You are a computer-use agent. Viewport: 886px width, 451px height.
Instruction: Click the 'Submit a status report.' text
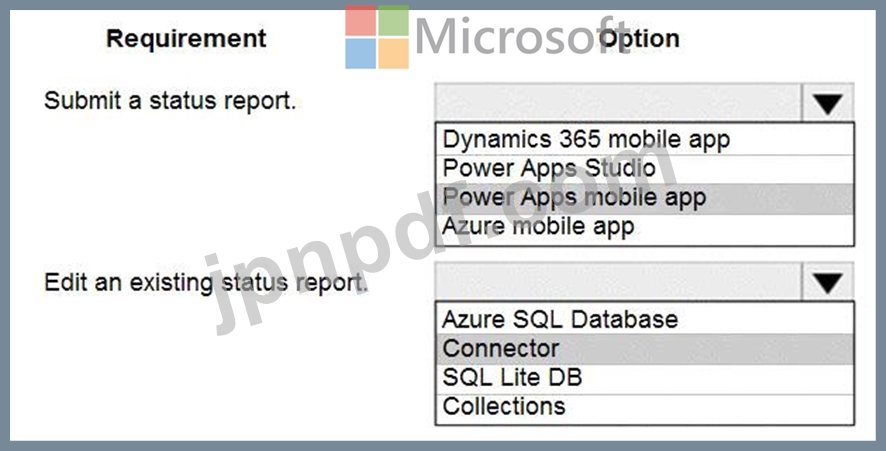(170, 101)
